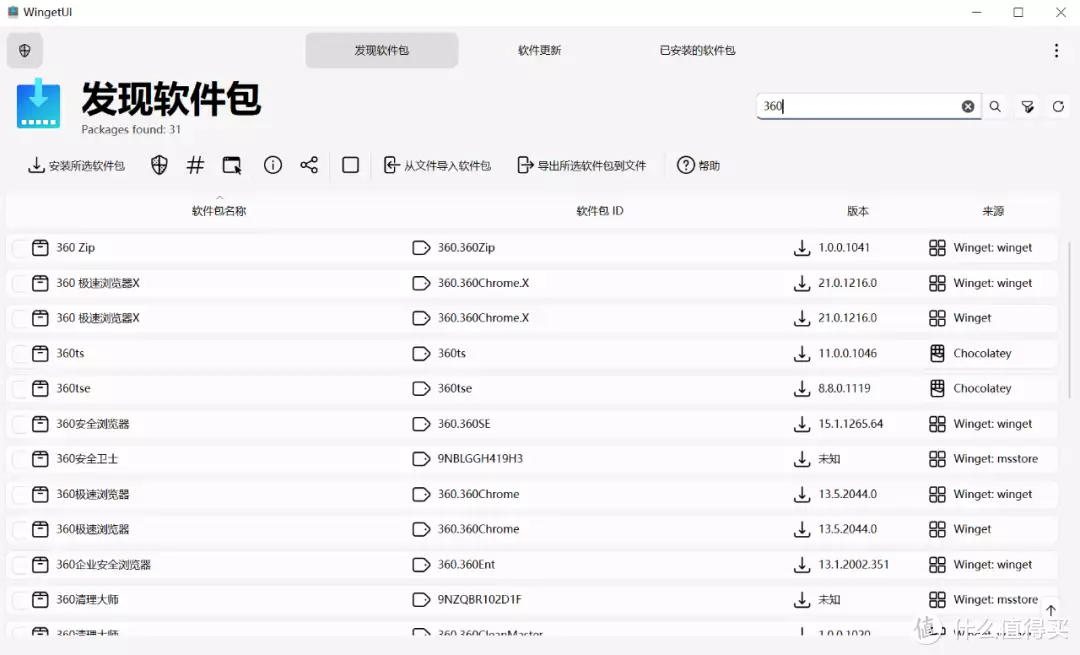Viewport: 1080px width, 655px height.
Task: Open the three-dot more options menu
Action: coord(1056,50)
